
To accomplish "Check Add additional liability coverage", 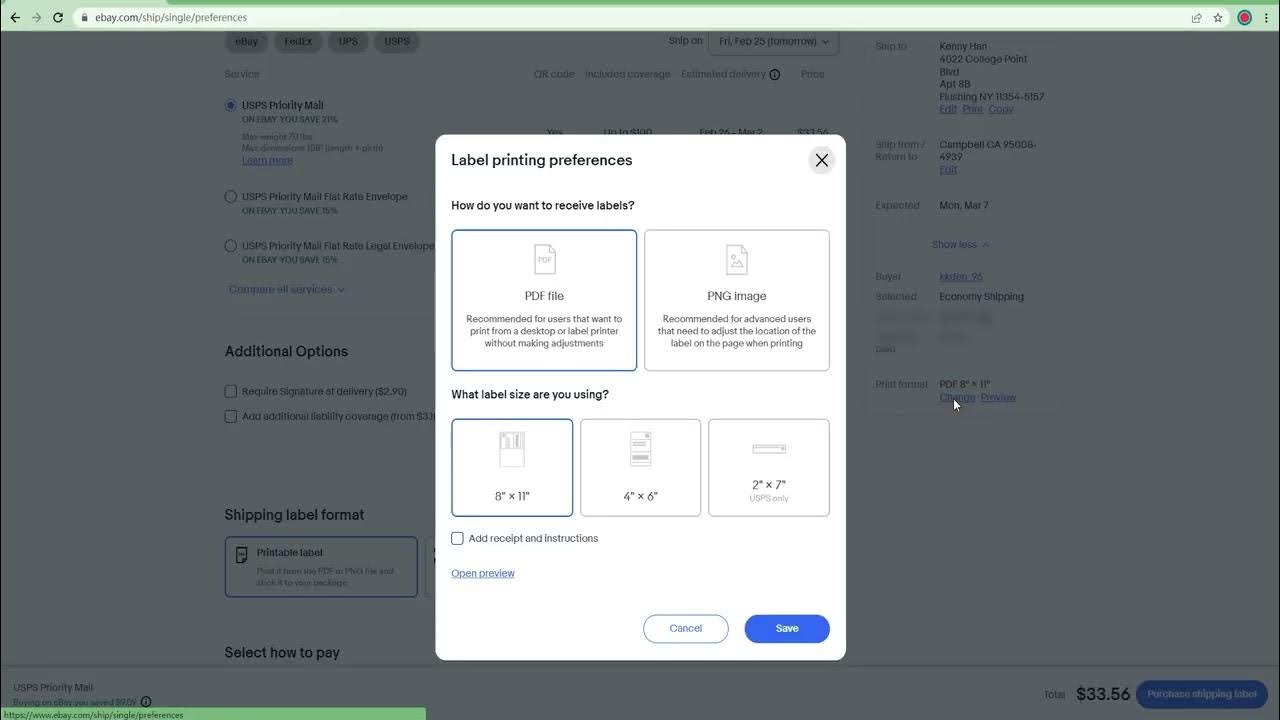I will pos(231,416).
